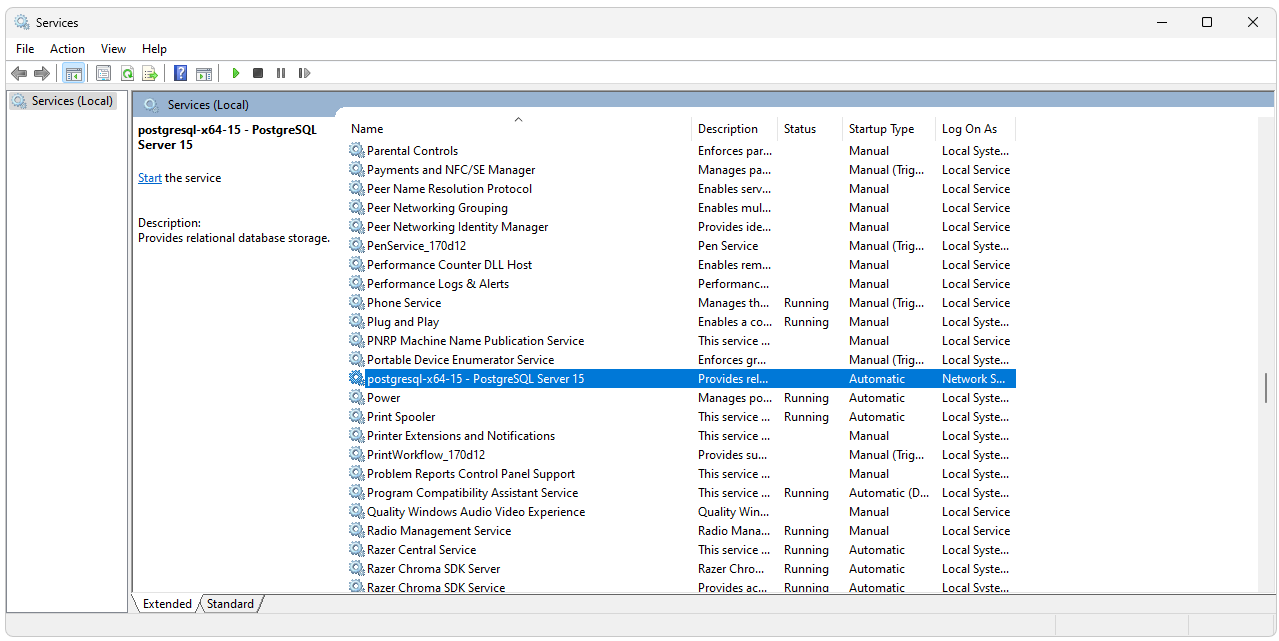Image resolution: width=1279 pixels, height=641 pixels.
Task: Click the vertical scrollbar thumb of the services list
Action: tap(1266, 388)
